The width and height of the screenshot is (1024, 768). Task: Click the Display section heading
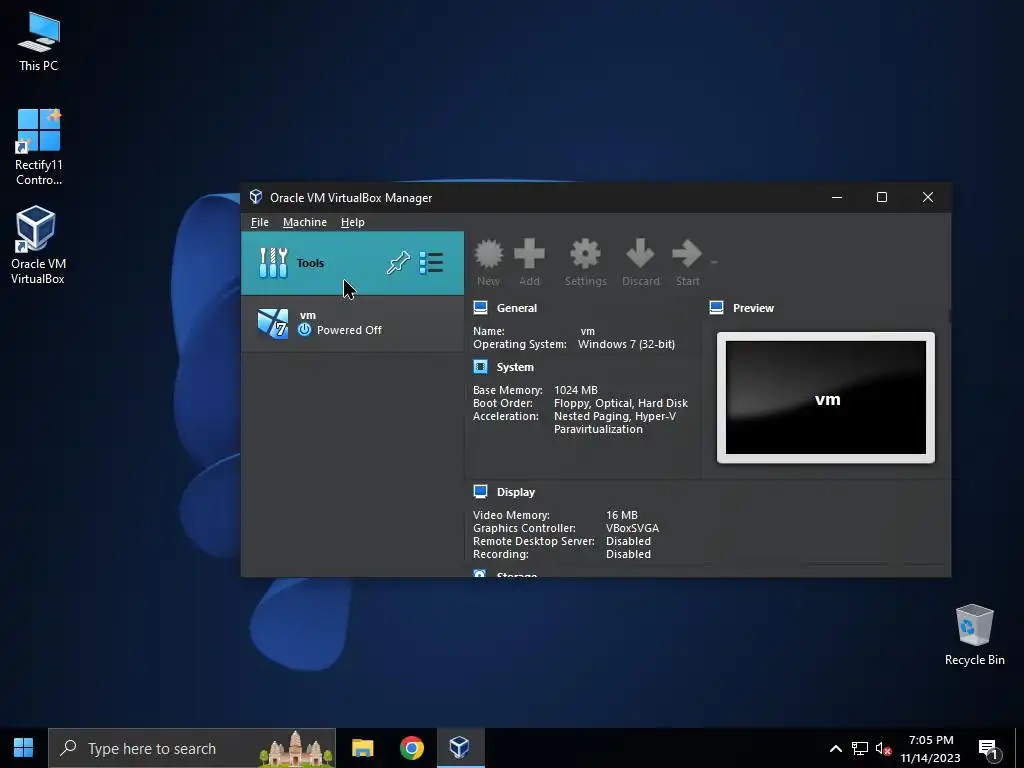point(516,492)
